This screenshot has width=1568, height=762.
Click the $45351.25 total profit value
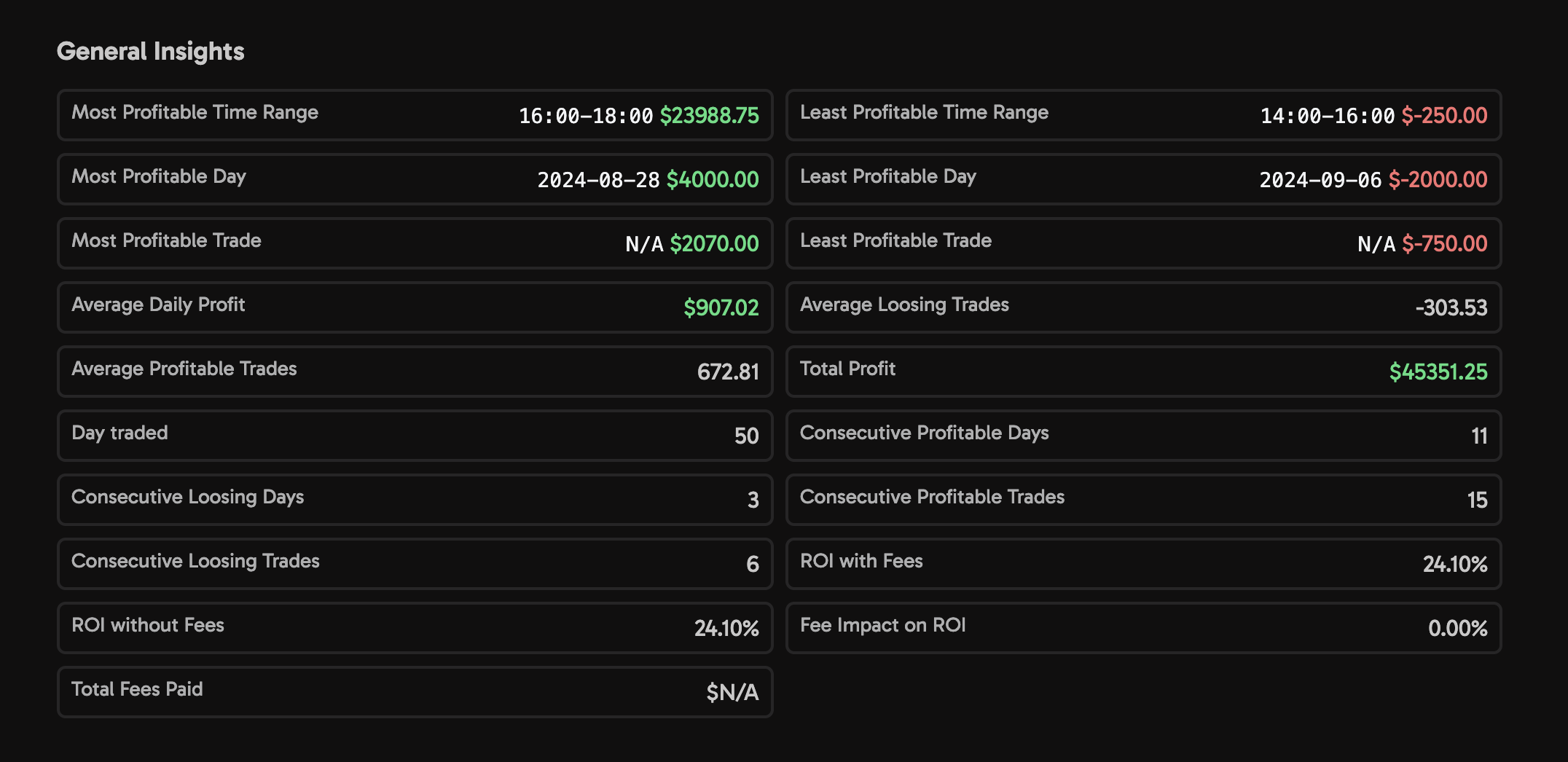[x=1438, y=372]
